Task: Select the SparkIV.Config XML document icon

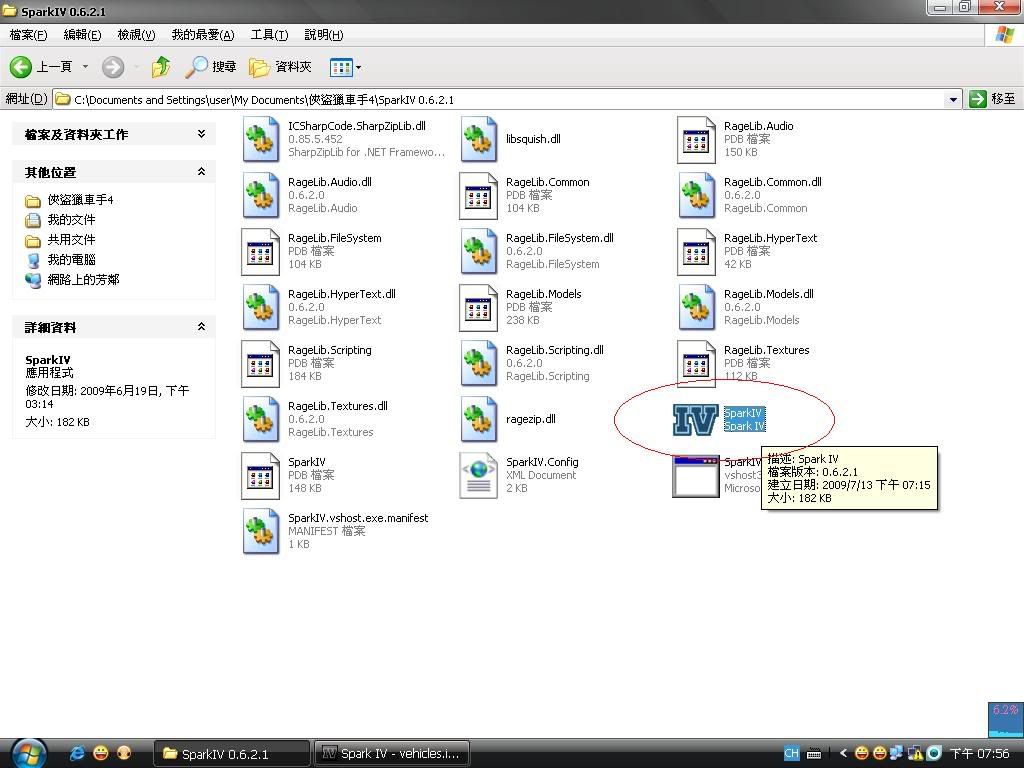Action: [479, 475]
